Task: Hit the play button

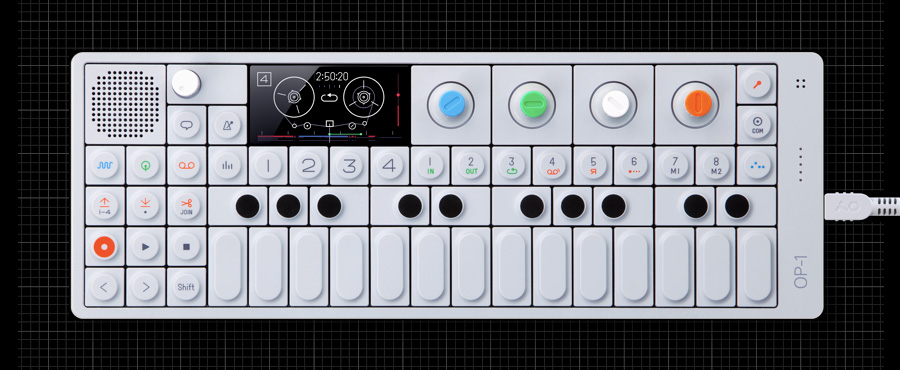Action: [x=145, y=247]
